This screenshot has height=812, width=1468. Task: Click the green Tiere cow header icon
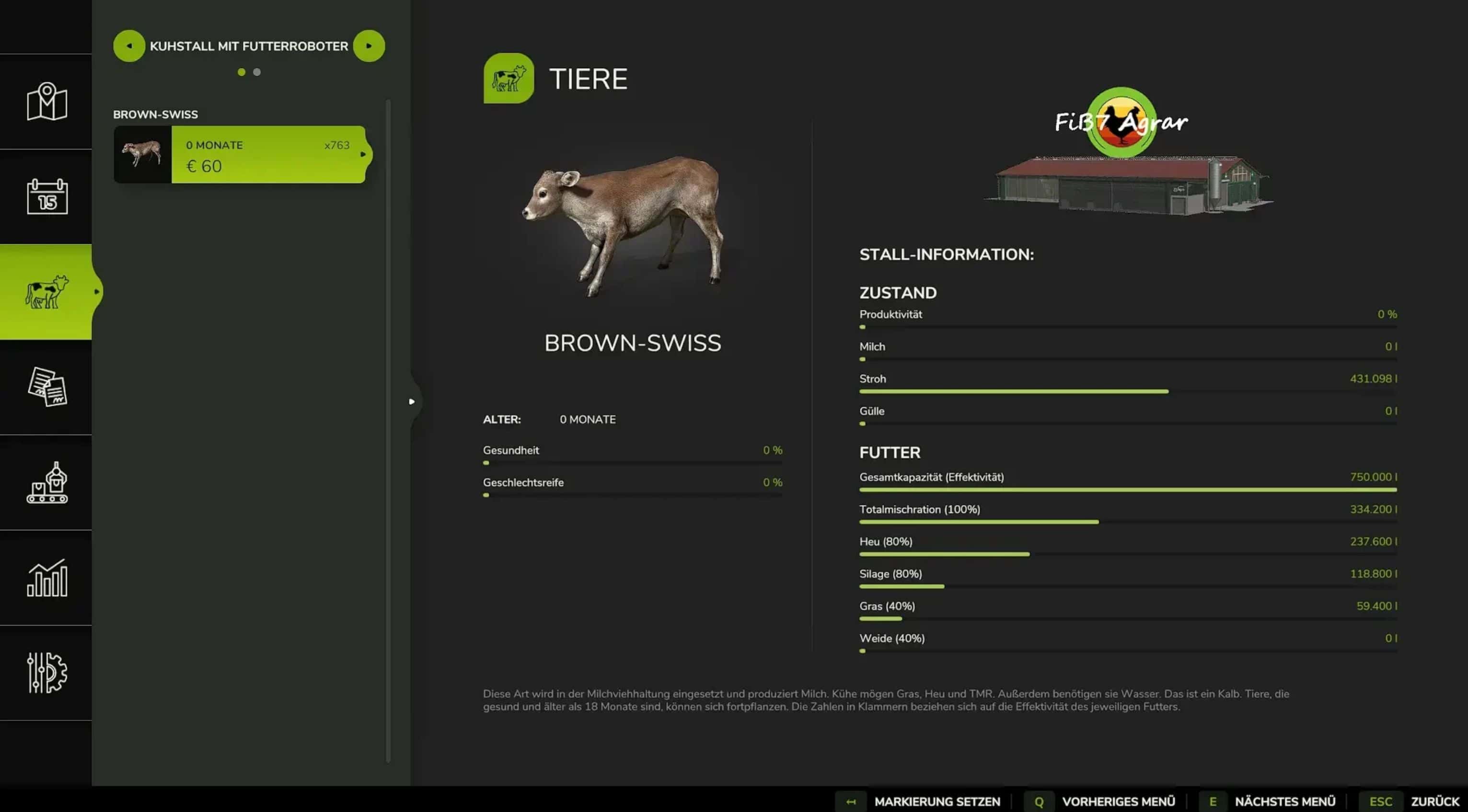[x=509, y=78]
